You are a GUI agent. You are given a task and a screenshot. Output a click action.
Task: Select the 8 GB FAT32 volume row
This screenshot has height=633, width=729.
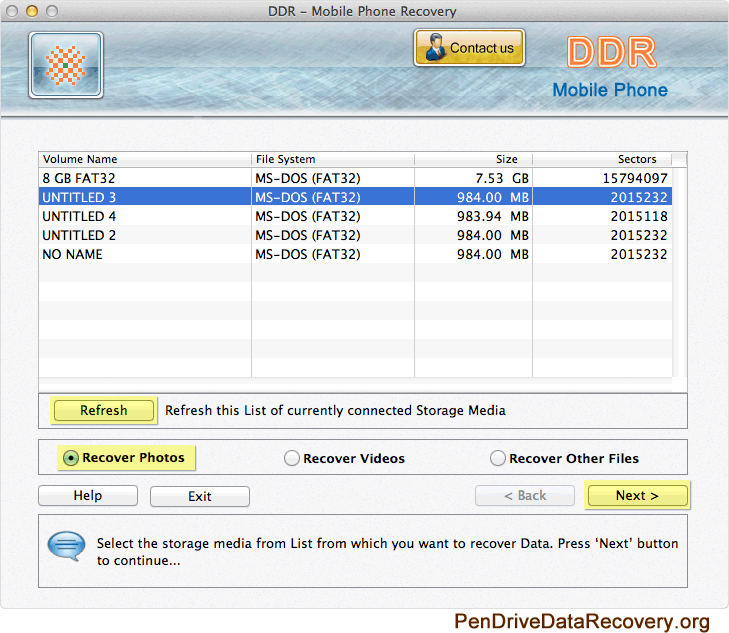pyautogui.click(x=355, y=178)
